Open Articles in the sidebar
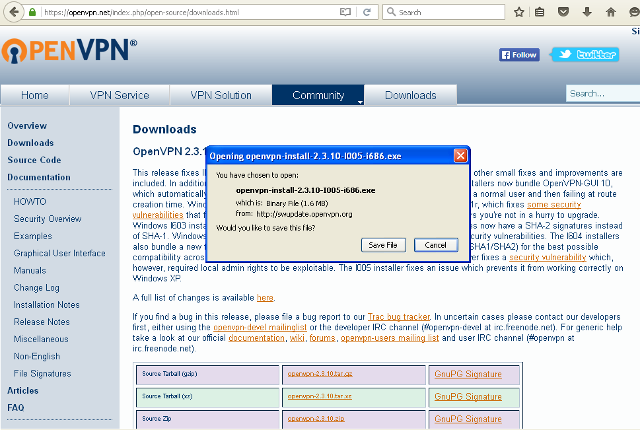Viewport: 640px width, 430px height. click(23, 390)
